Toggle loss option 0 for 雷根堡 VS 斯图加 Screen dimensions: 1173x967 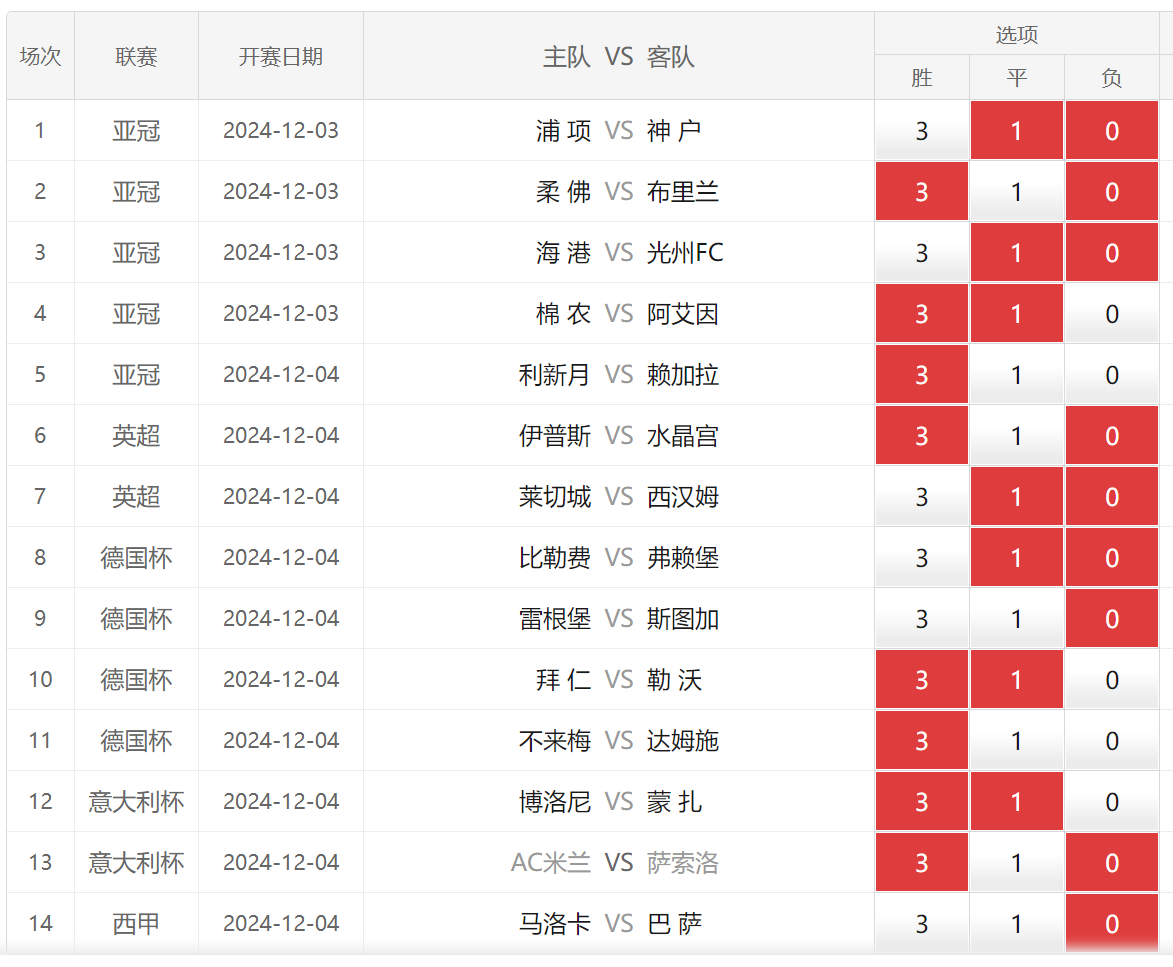[1112, 618]
